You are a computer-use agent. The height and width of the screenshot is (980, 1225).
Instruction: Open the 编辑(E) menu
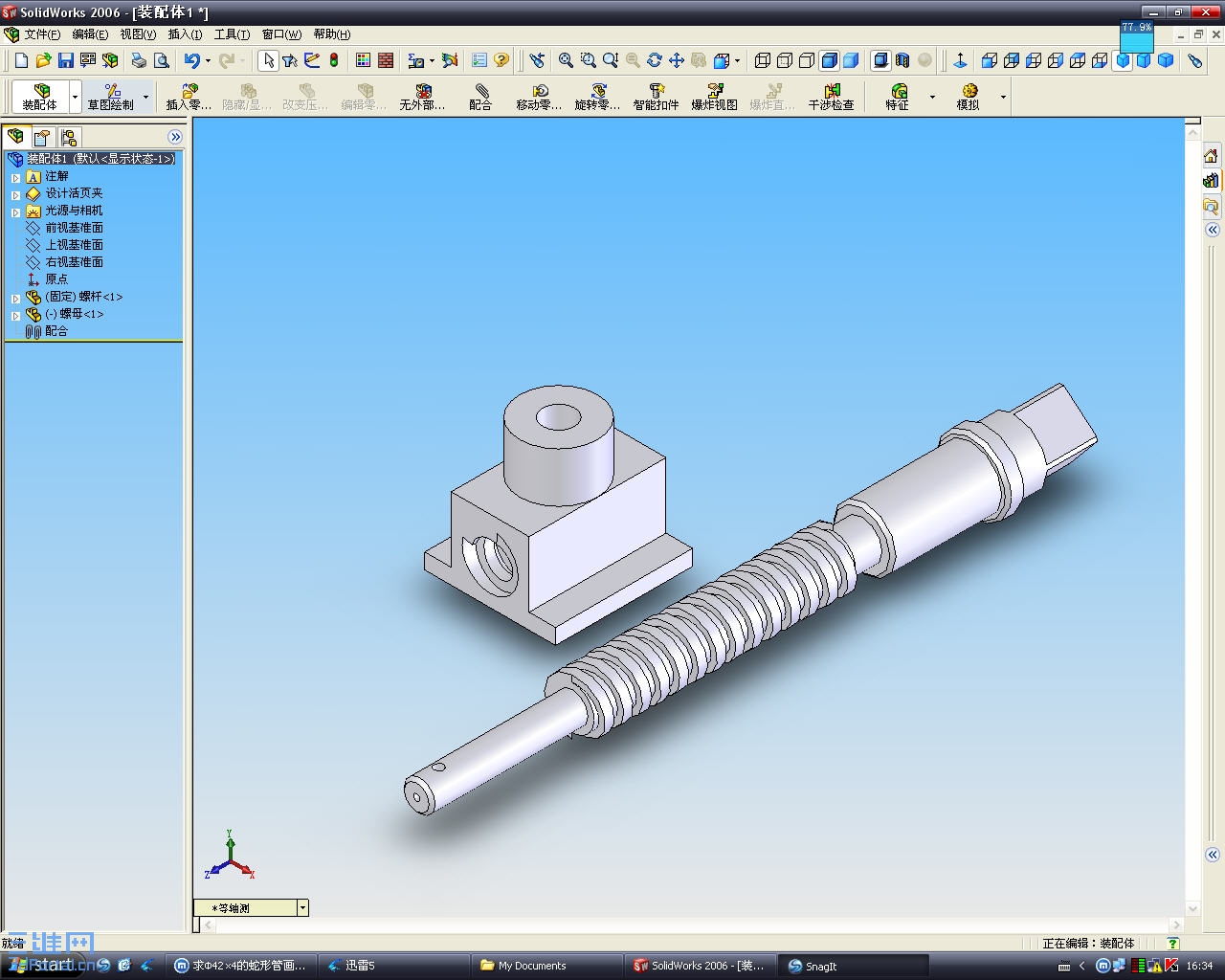coord(90,34)
